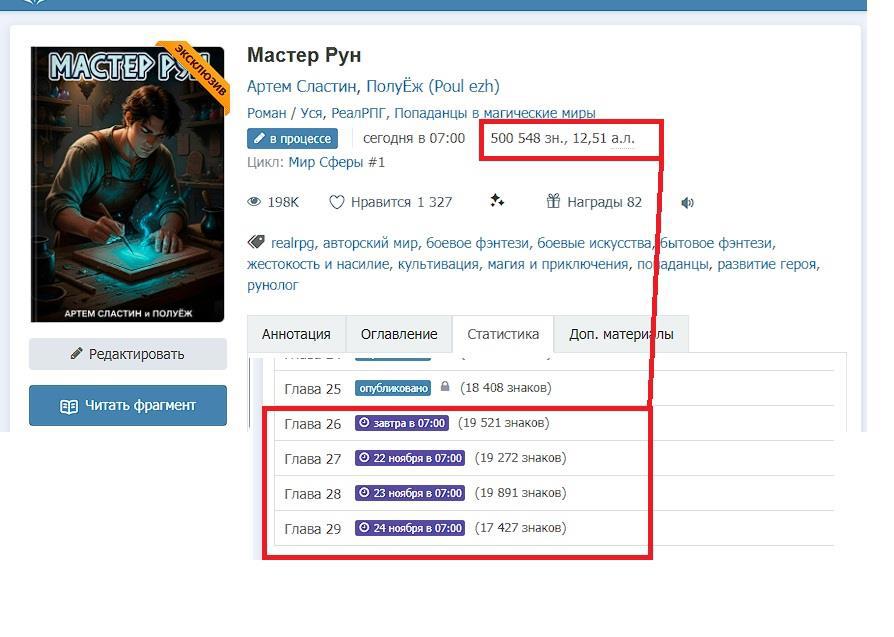Click the '22 ноября в 07:00' schedule badge

coord(410,458)
